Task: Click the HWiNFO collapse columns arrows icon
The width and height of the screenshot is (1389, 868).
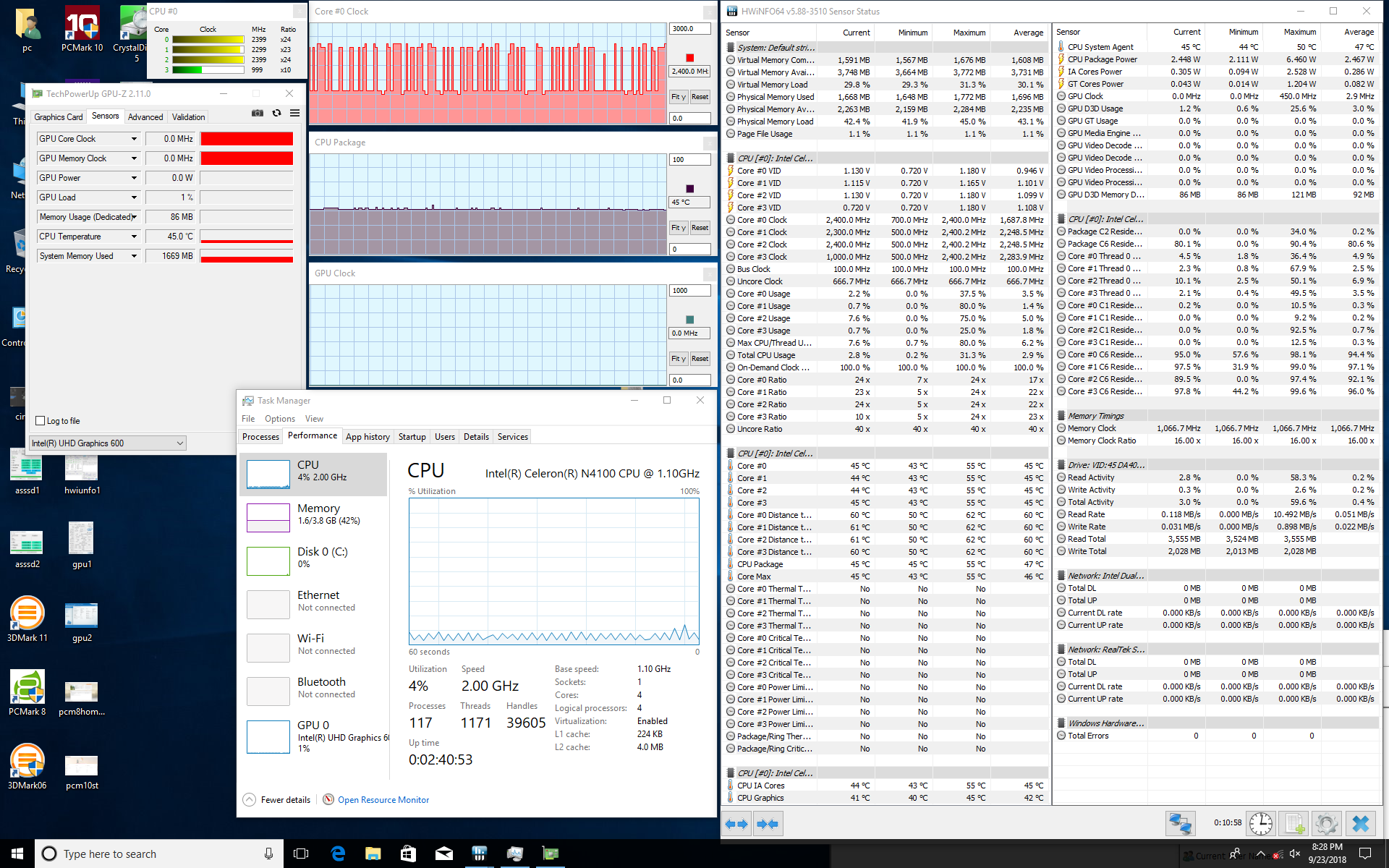Action: pyautogui.click(x=768, y=824)
